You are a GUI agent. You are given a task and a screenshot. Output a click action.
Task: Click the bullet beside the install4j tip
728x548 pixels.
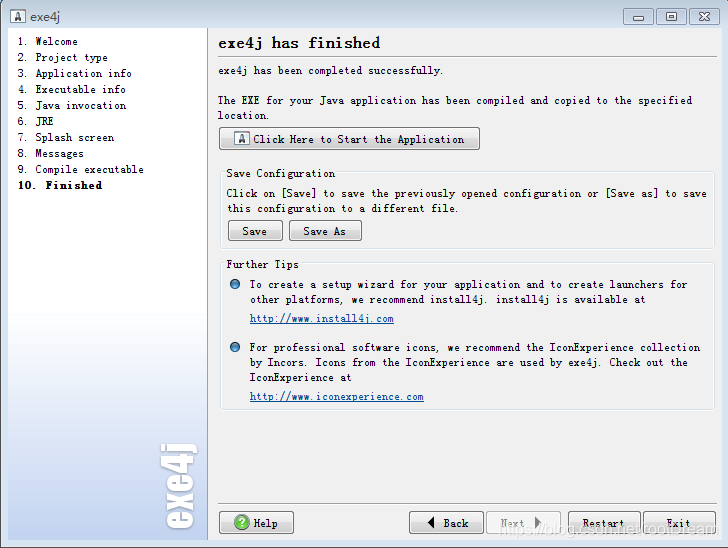tap(235, 284)
